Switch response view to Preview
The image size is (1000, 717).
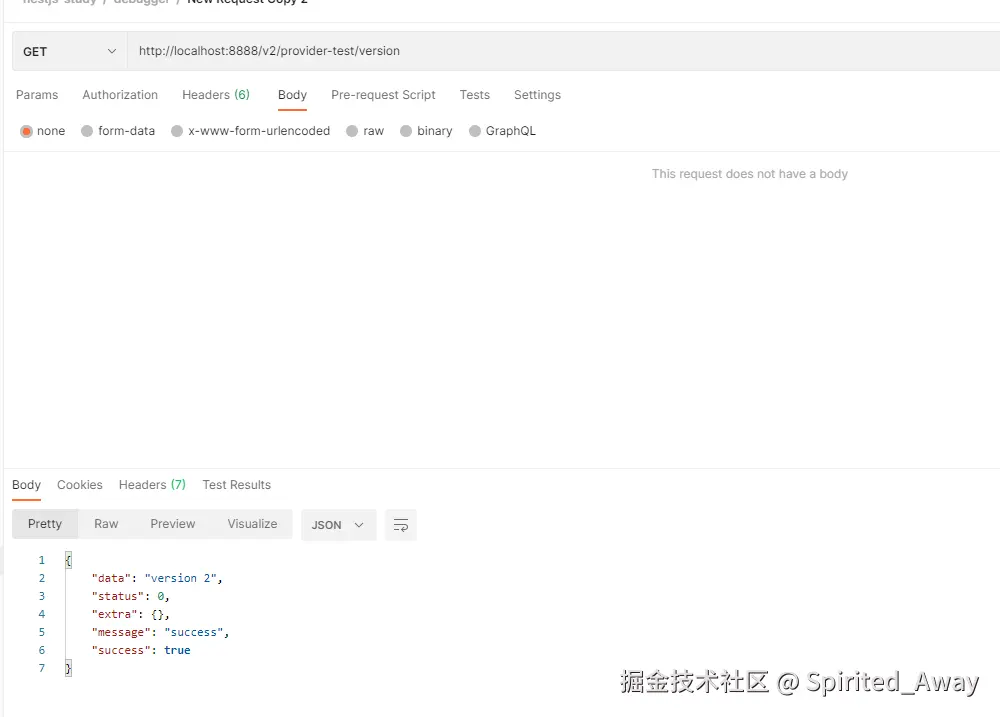[173, 524]
